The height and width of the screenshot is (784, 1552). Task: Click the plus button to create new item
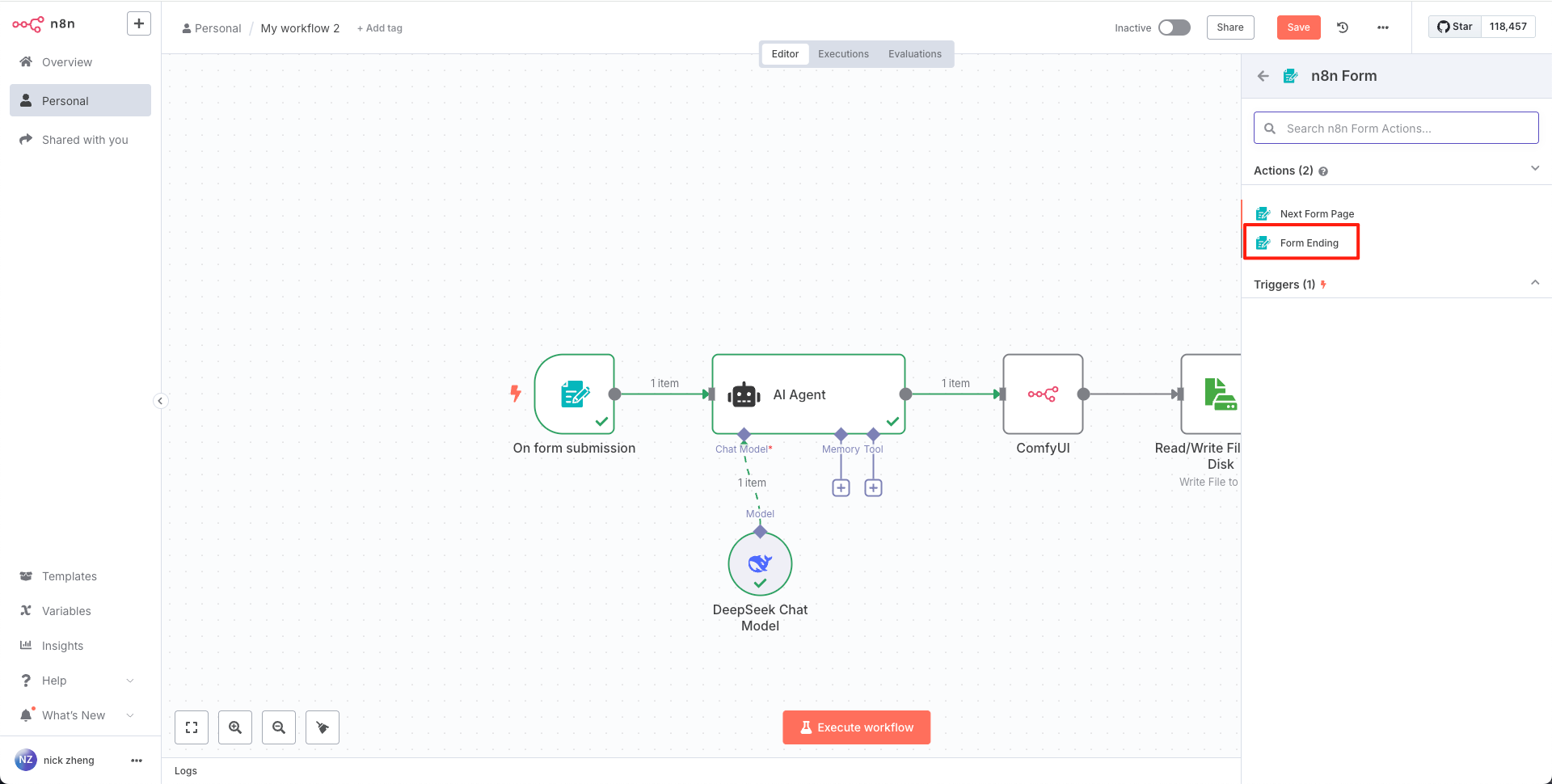(139, 24)
